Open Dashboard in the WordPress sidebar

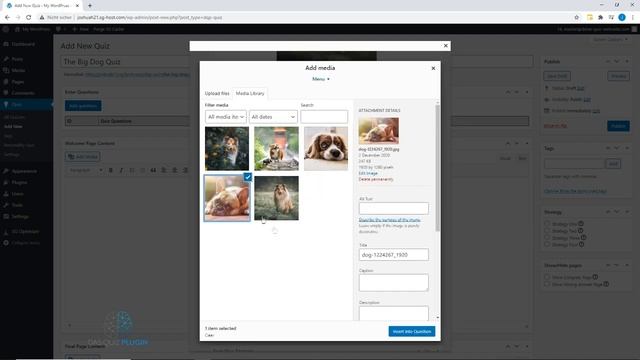tap(23, 44)
